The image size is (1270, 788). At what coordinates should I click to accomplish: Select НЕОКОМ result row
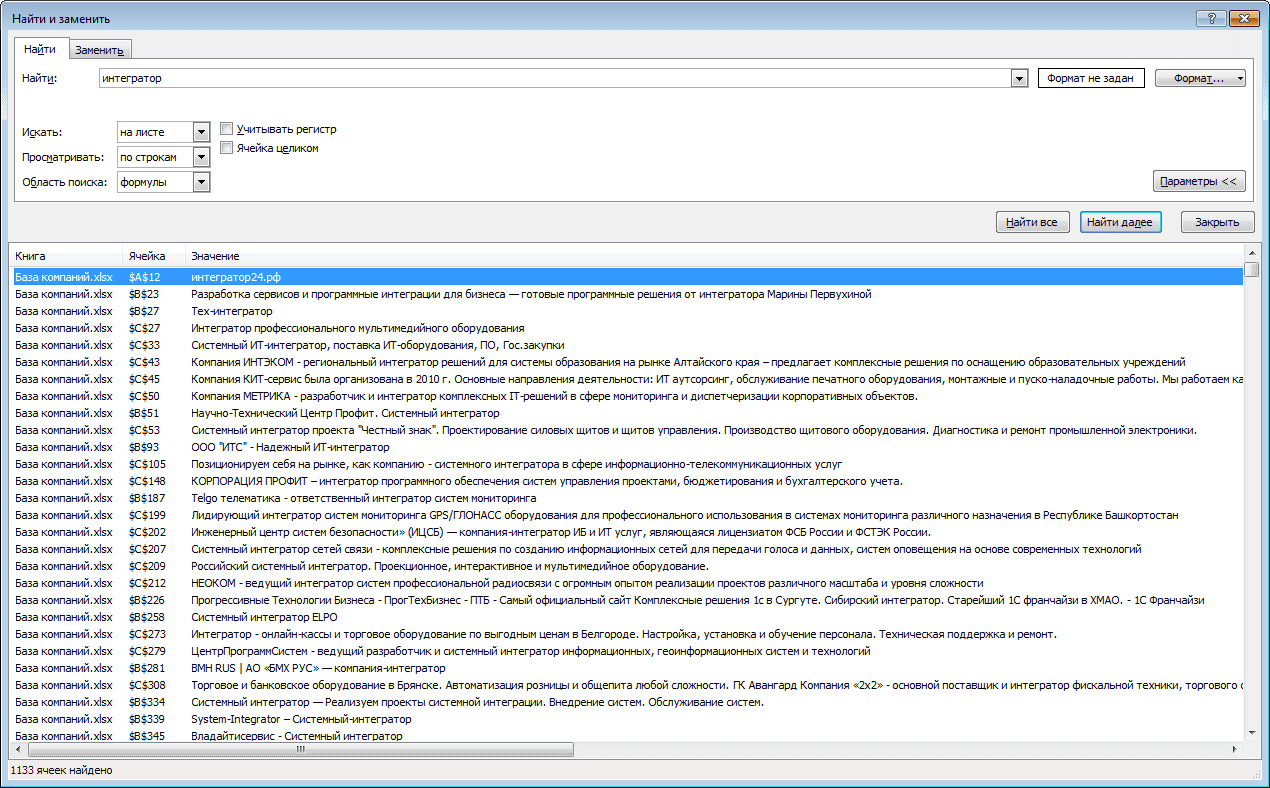626,583
